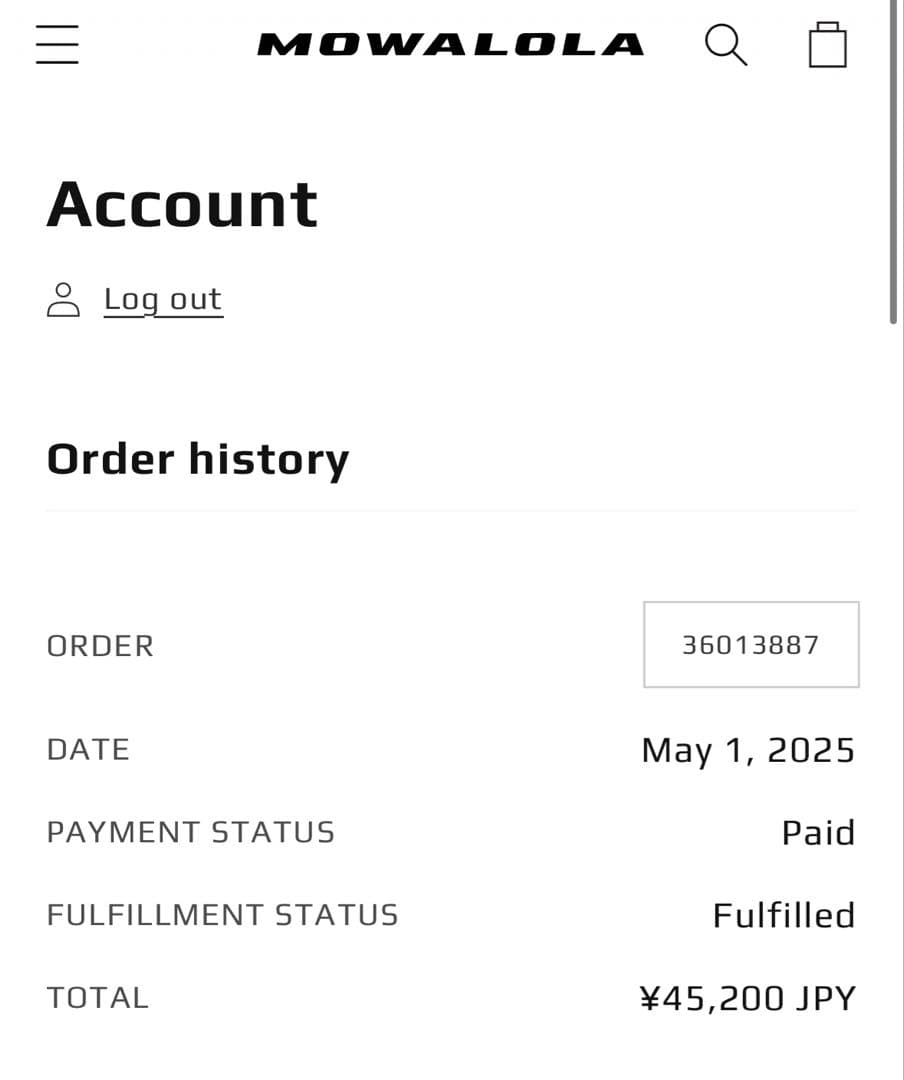Select the Paid status value
The height and width of the screenshot is (1080, 904).
pyautogui.click(x=818, y=833)
